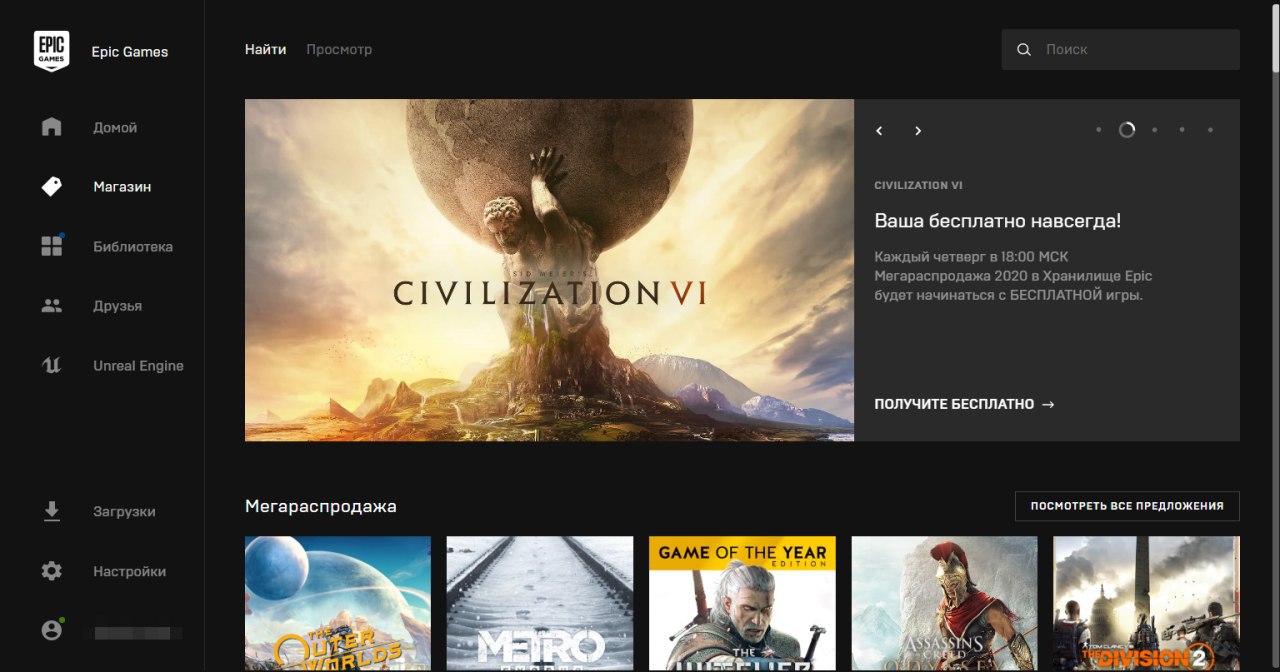Viewport: 1280px width, 672px height.
Task: Open the Assassin's Creed Odyssey card
Action: [x=944, y=603]
